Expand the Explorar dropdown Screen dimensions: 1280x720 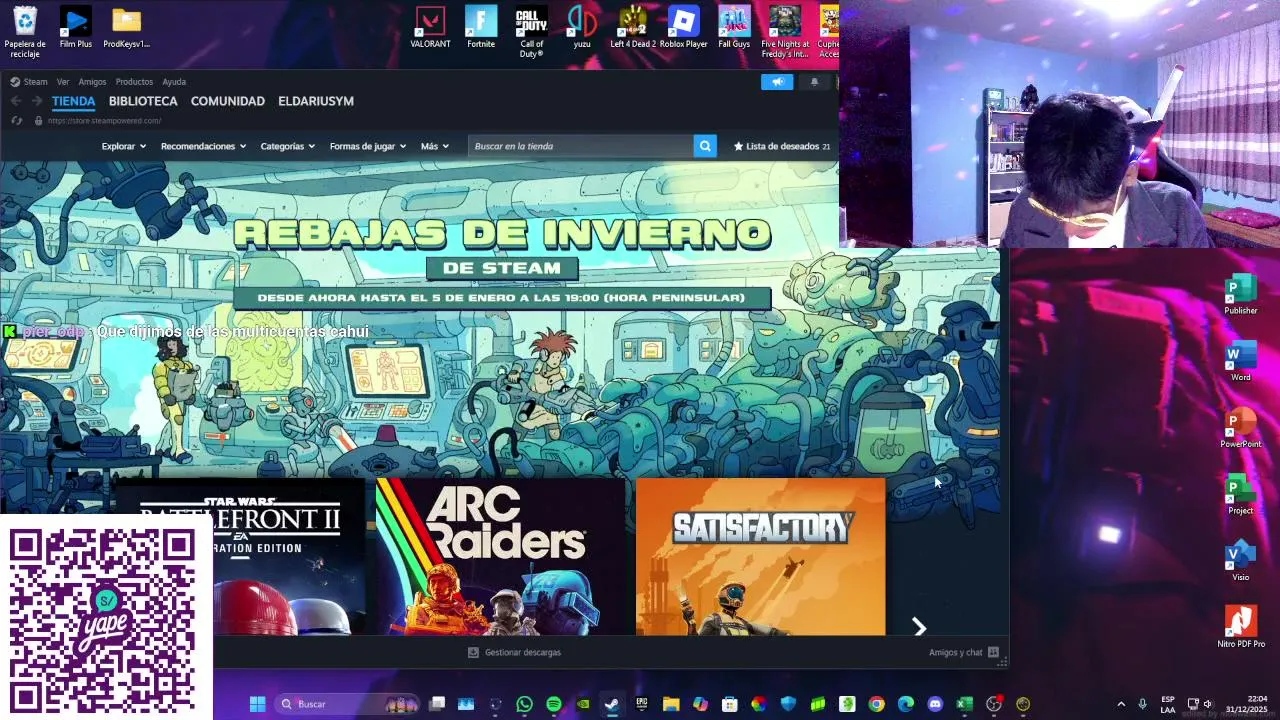coord(123,146)
